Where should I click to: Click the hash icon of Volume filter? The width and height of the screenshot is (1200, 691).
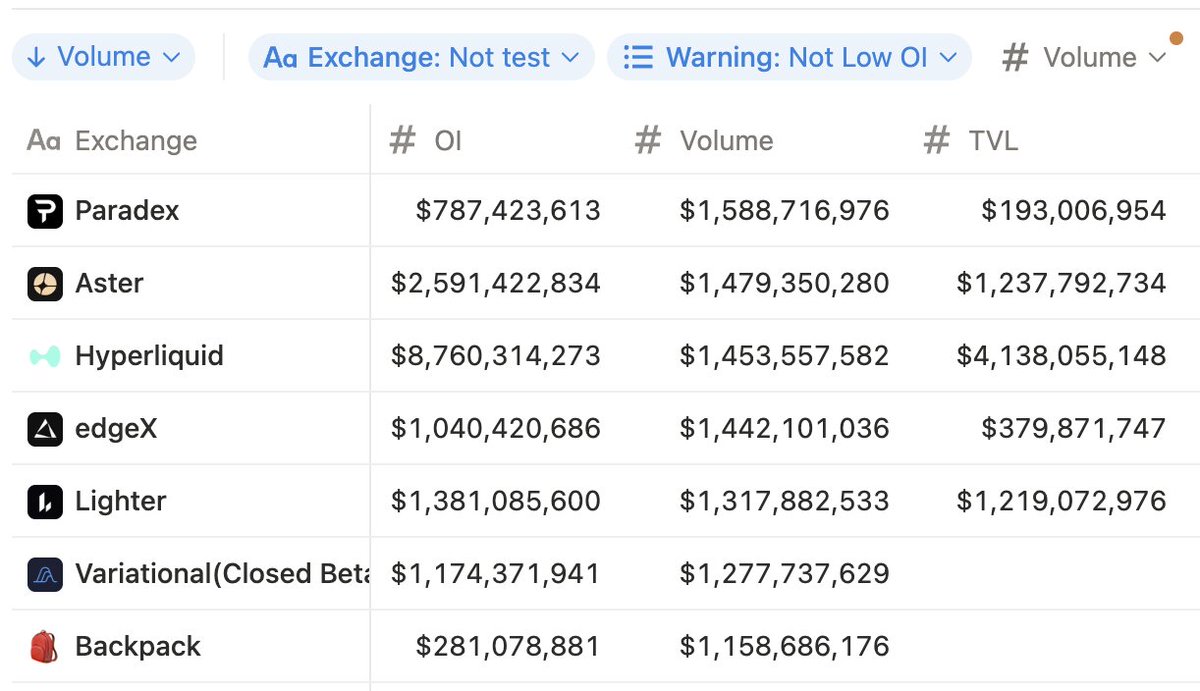1015,58
